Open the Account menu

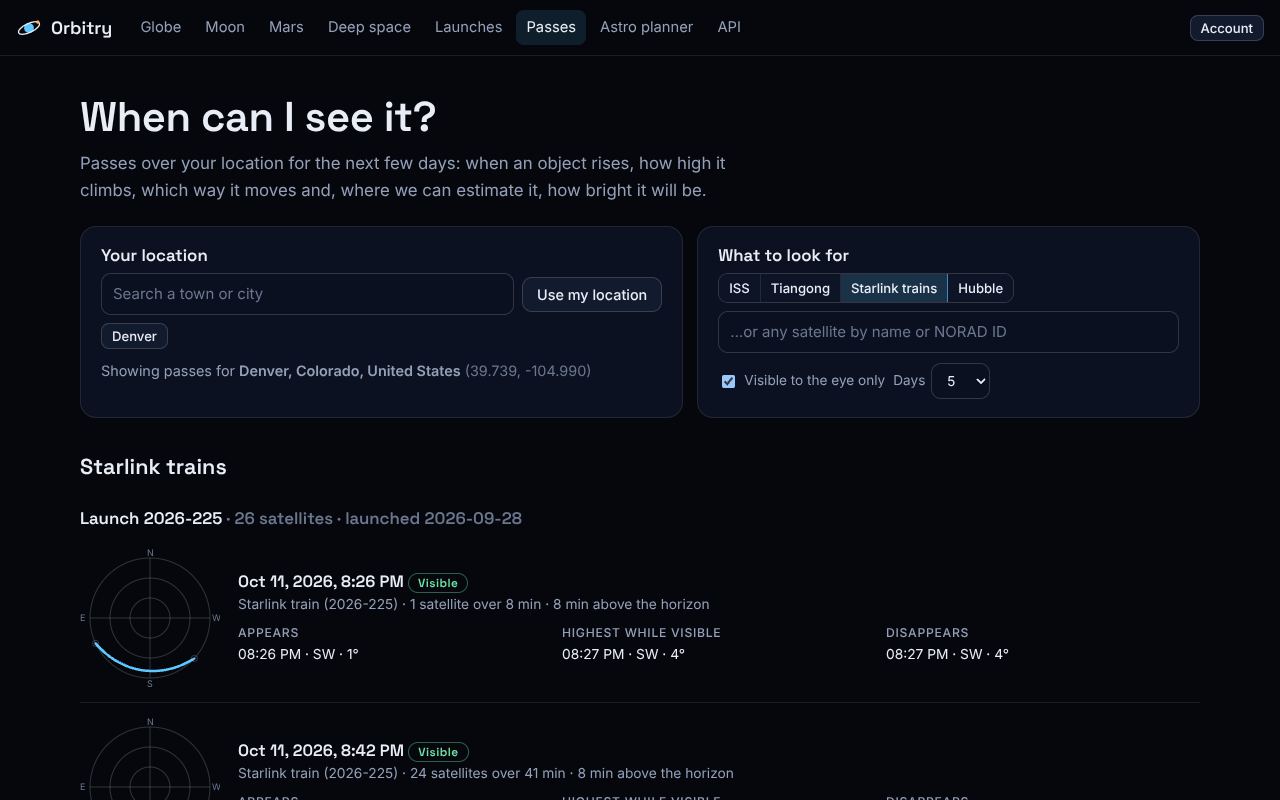click(x=1226, y=28)
